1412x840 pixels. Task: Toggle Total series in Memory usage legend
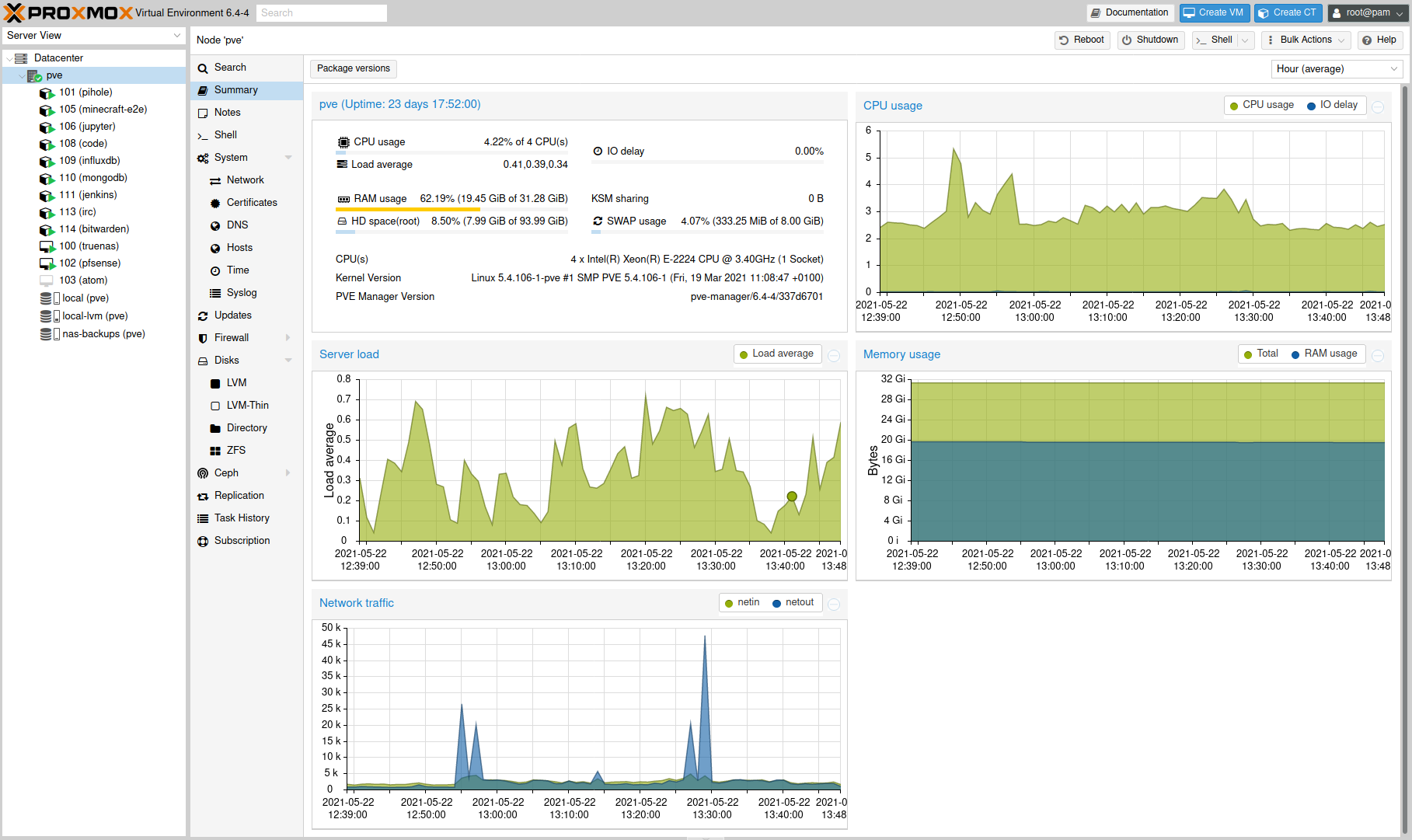1260,354
